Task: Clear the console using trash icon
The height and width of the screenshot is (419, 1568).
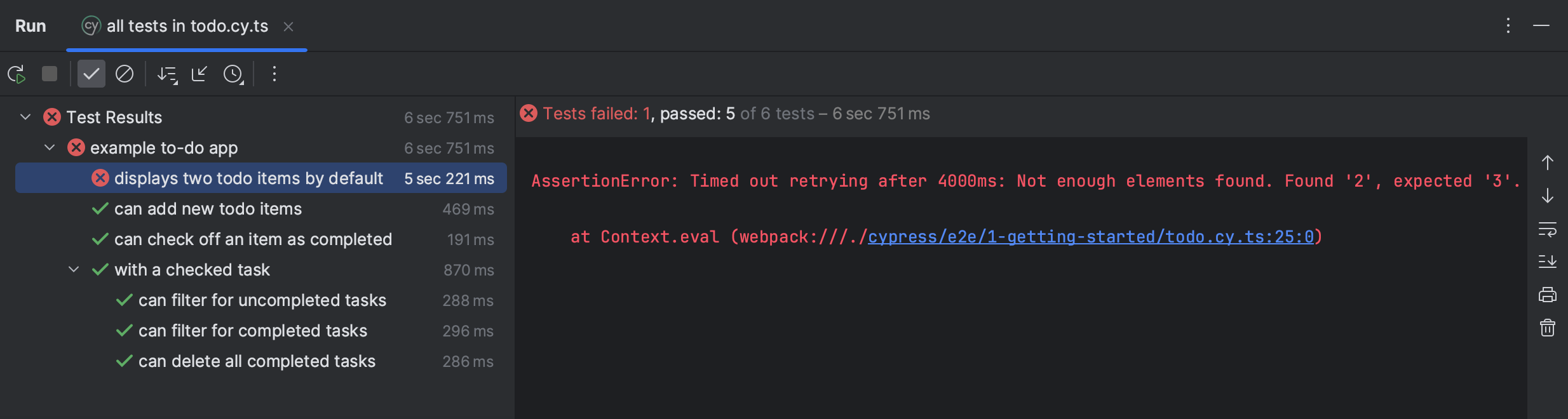Action: click(1548, 327)
